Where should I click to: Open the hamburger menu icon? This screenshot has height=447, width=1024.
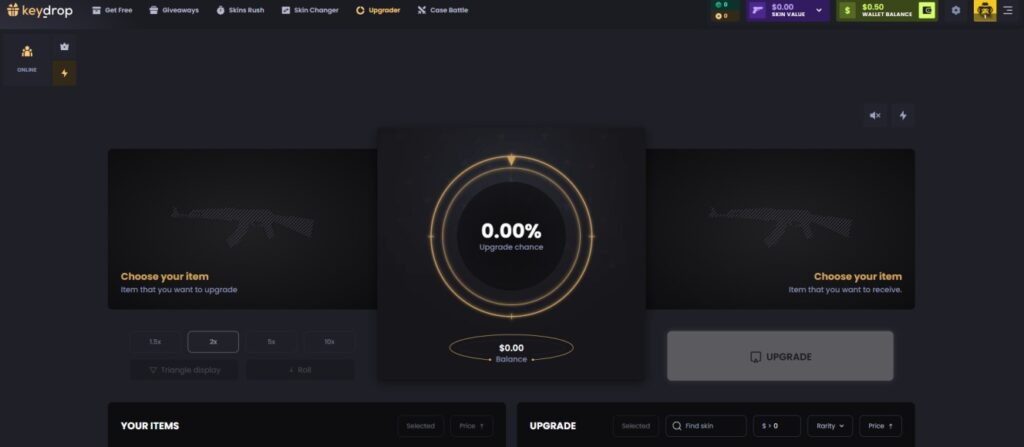point(1008,10)
